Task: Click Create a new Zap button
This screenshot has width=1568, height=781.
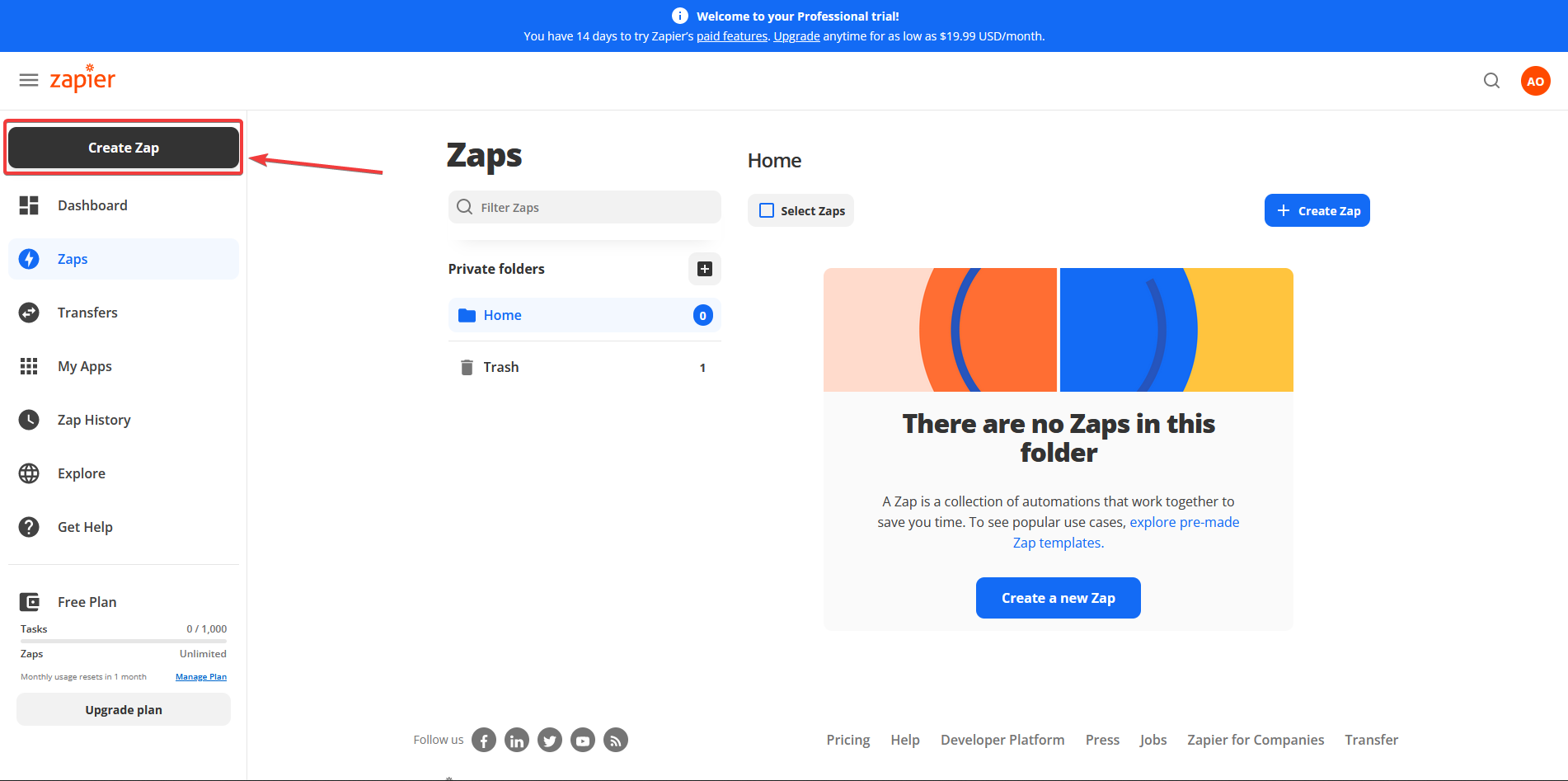Action: (x=1058, y=598)
